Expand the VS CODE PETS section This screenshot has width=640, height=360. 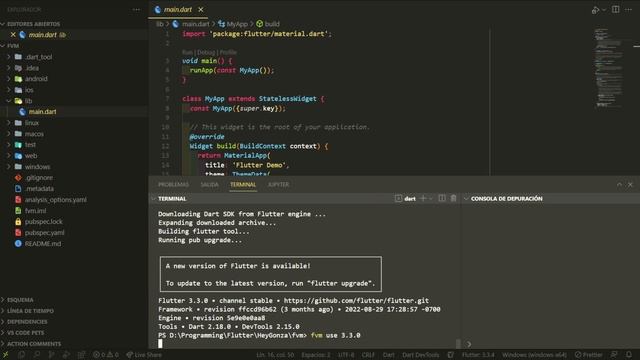(25, 333)
